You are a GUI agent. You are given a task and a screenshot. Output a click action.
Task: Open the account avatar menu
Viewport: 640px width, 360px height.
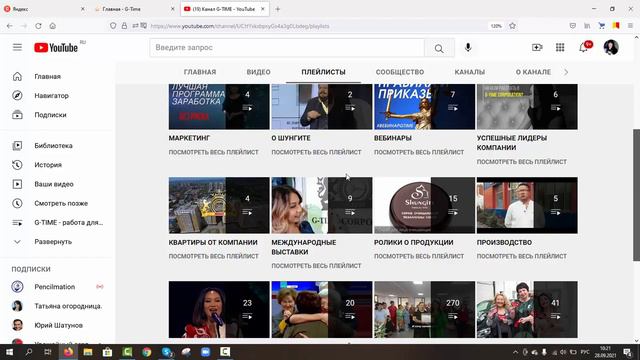[611, 48]
